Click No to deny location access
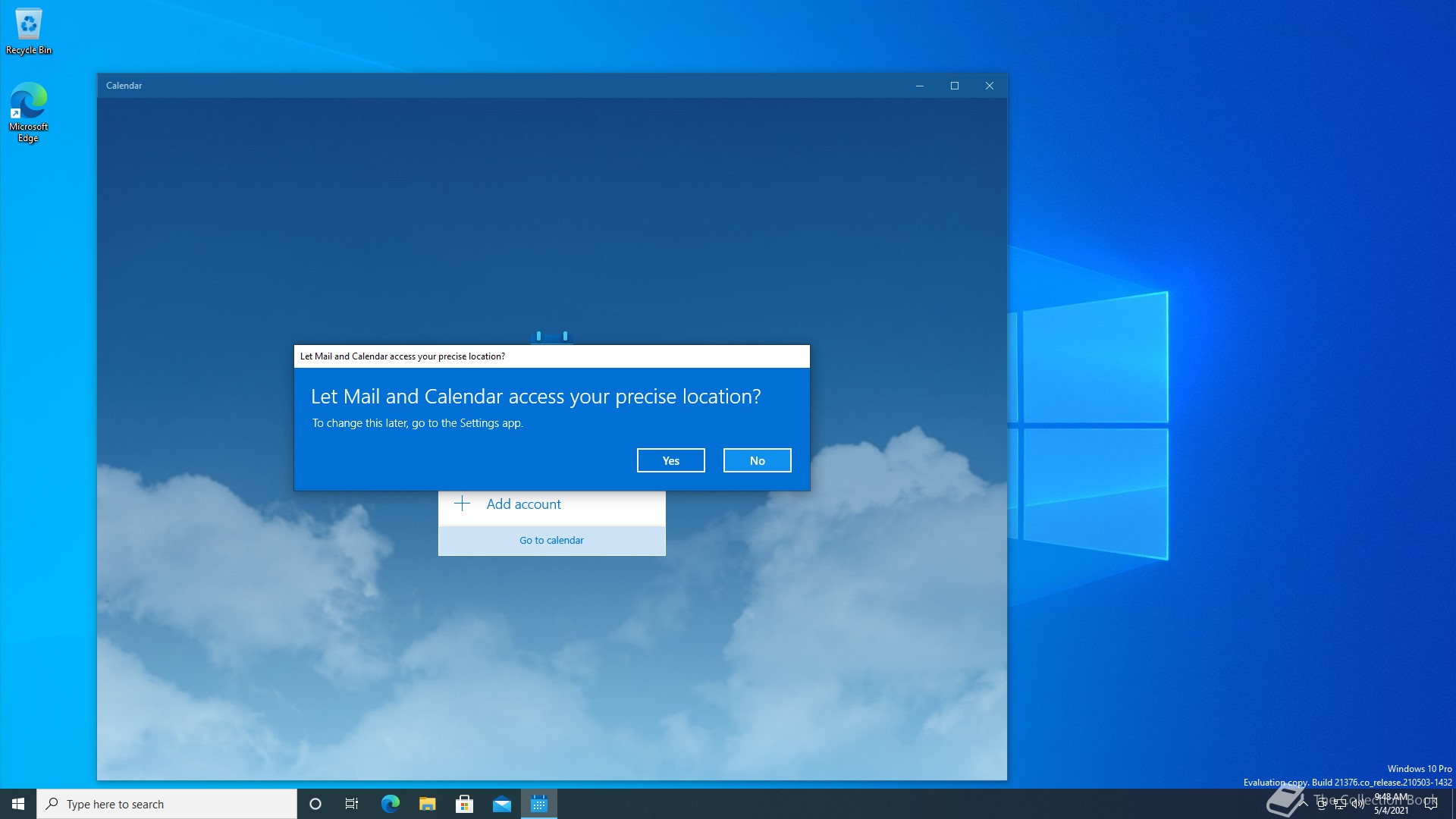Screen dimensions: 1456x819 pos(757,460)
